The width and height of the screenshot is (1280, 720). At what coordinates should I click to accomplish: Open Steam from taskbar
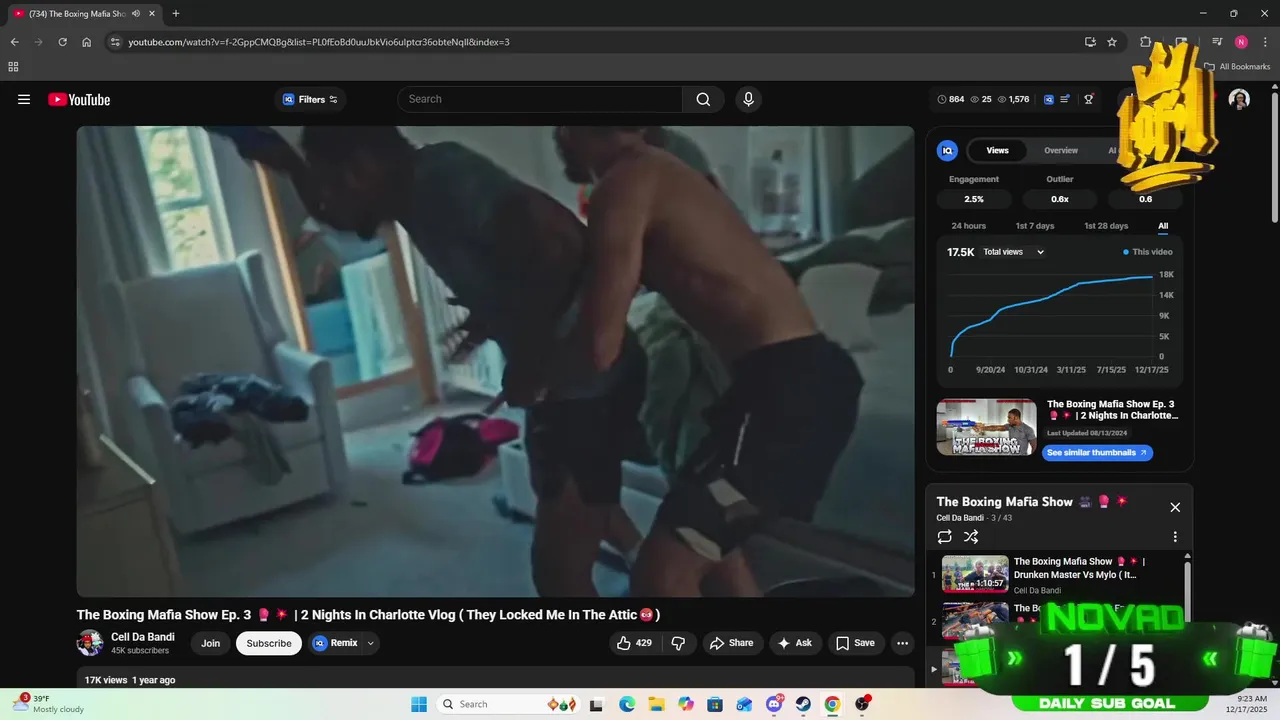803,704
